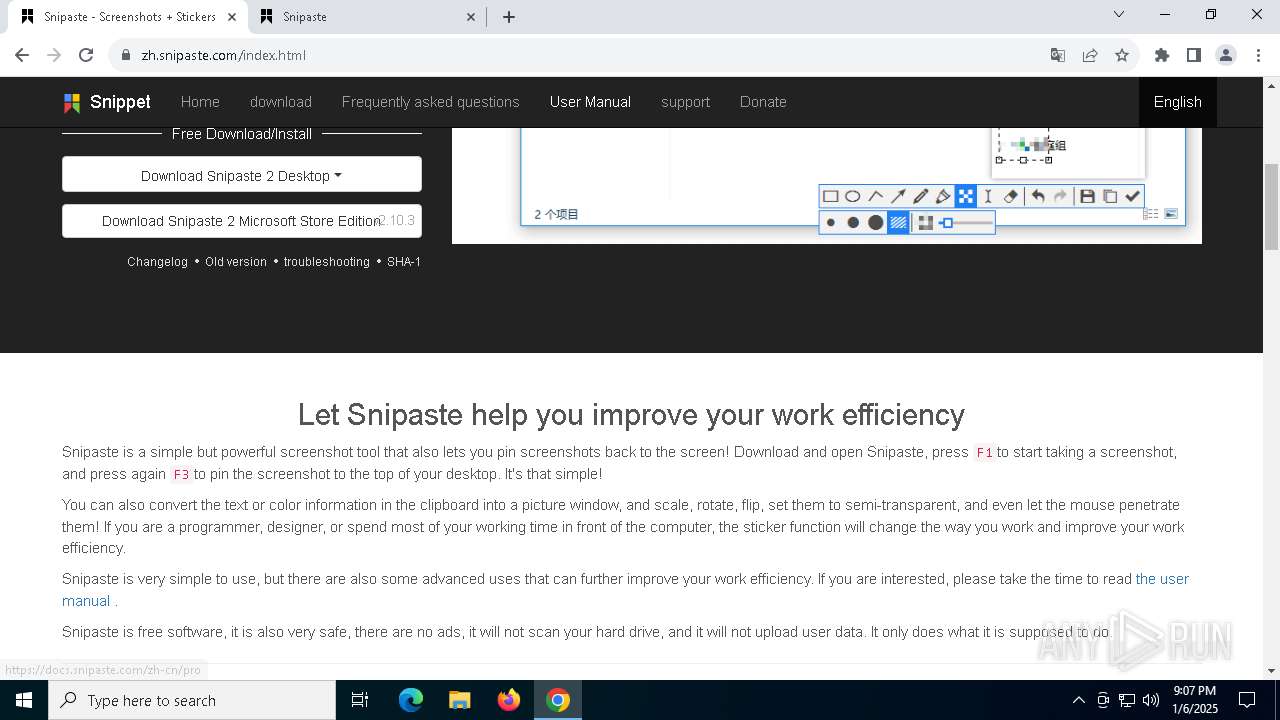Click the page vertical scrollbar thumb
Image resolution: width=1280 pixels, height=720 pixels.
point(1271,207)
